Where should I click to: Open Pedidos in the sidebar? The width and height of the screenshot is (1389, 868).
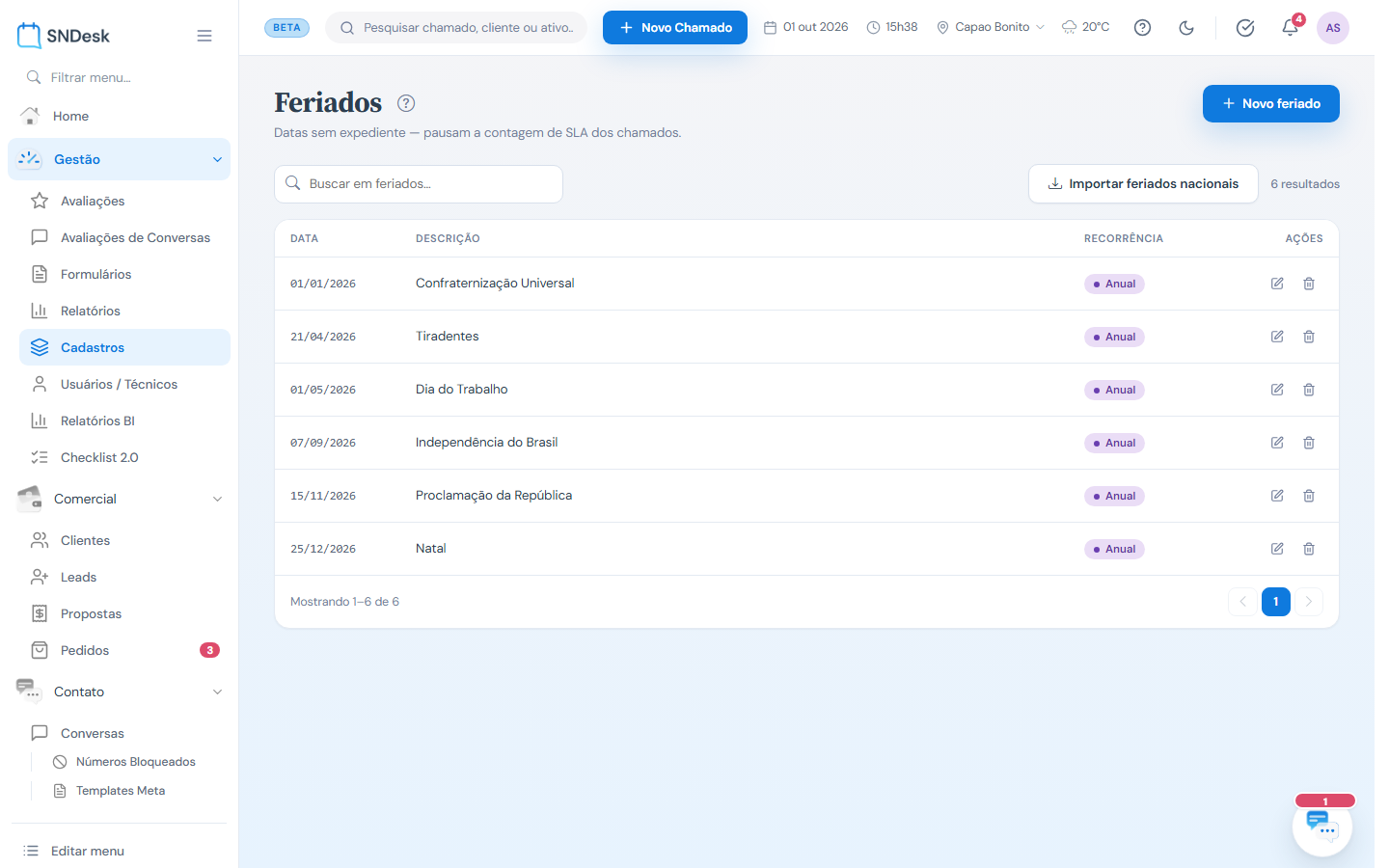point(124,650)
